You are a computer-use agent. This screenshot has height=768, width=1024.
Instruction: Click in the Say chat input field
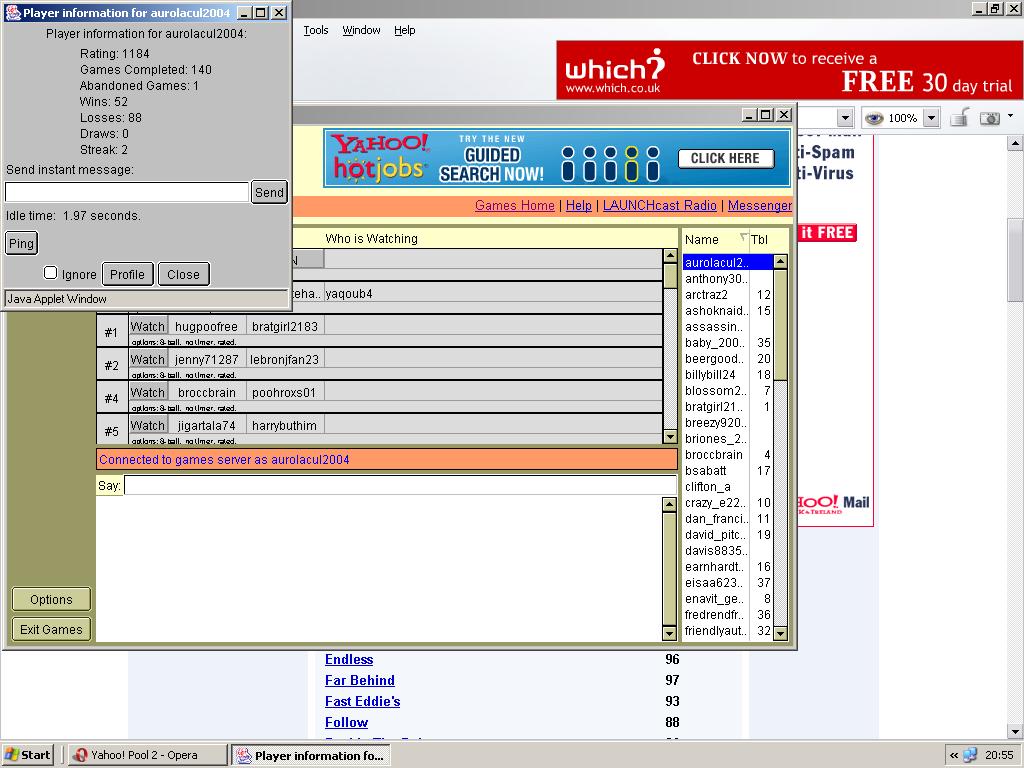(400, 486)
